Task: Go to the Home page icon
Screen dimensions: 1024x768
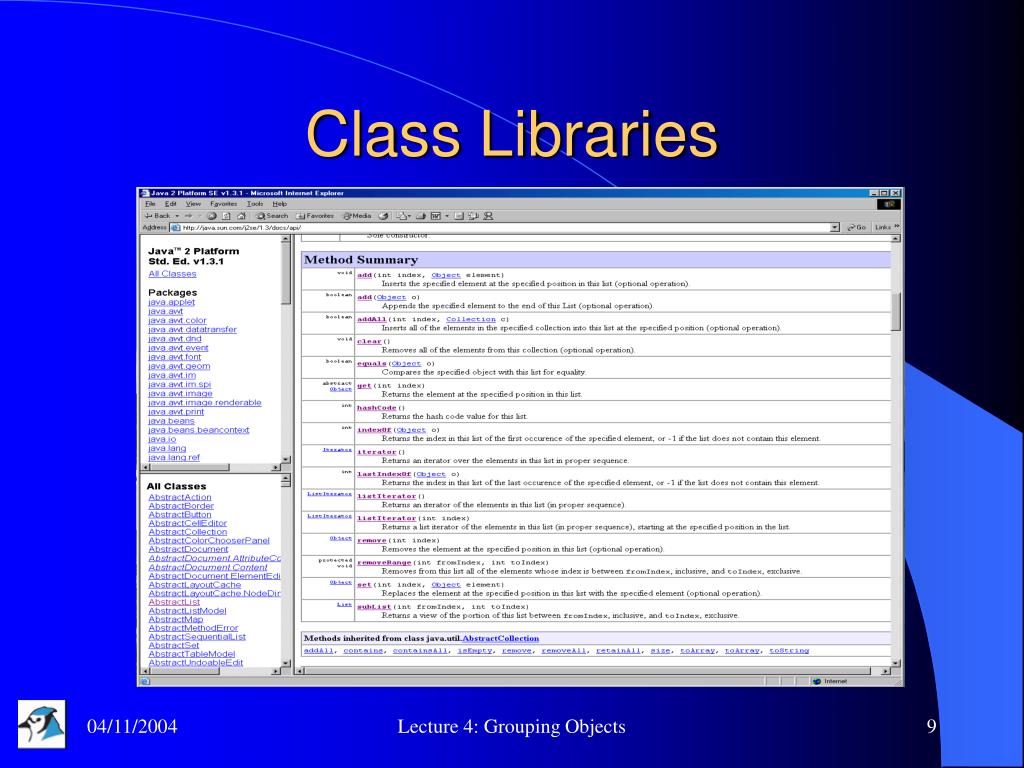Action: (x=242, y=216)
